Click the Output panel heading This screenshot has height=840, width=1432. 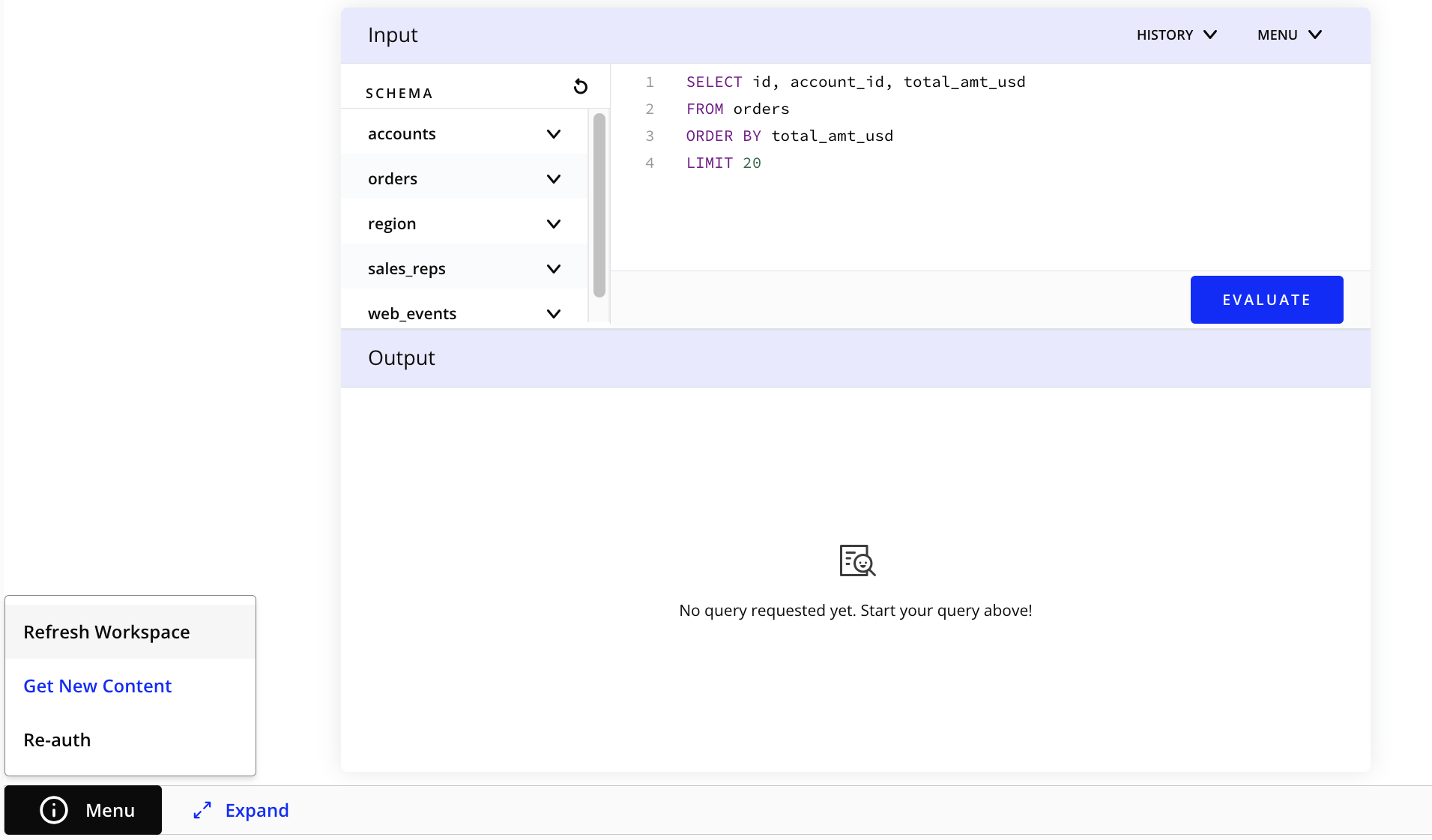402,358
